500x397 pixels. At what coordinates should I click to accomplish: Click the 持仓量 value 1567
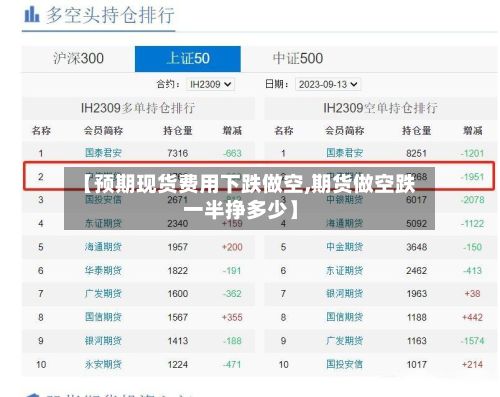coord(178,317)
